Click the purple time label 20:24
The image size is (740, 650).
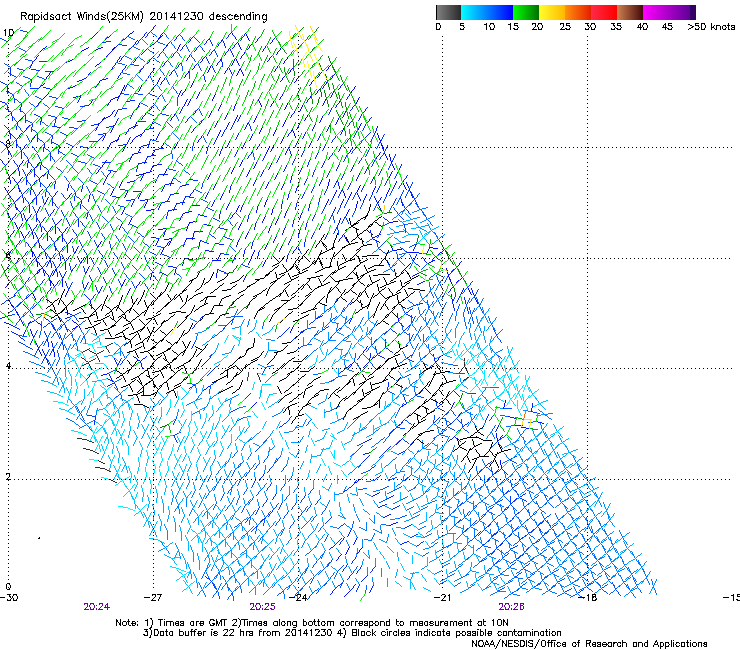(x=96, y=607)
